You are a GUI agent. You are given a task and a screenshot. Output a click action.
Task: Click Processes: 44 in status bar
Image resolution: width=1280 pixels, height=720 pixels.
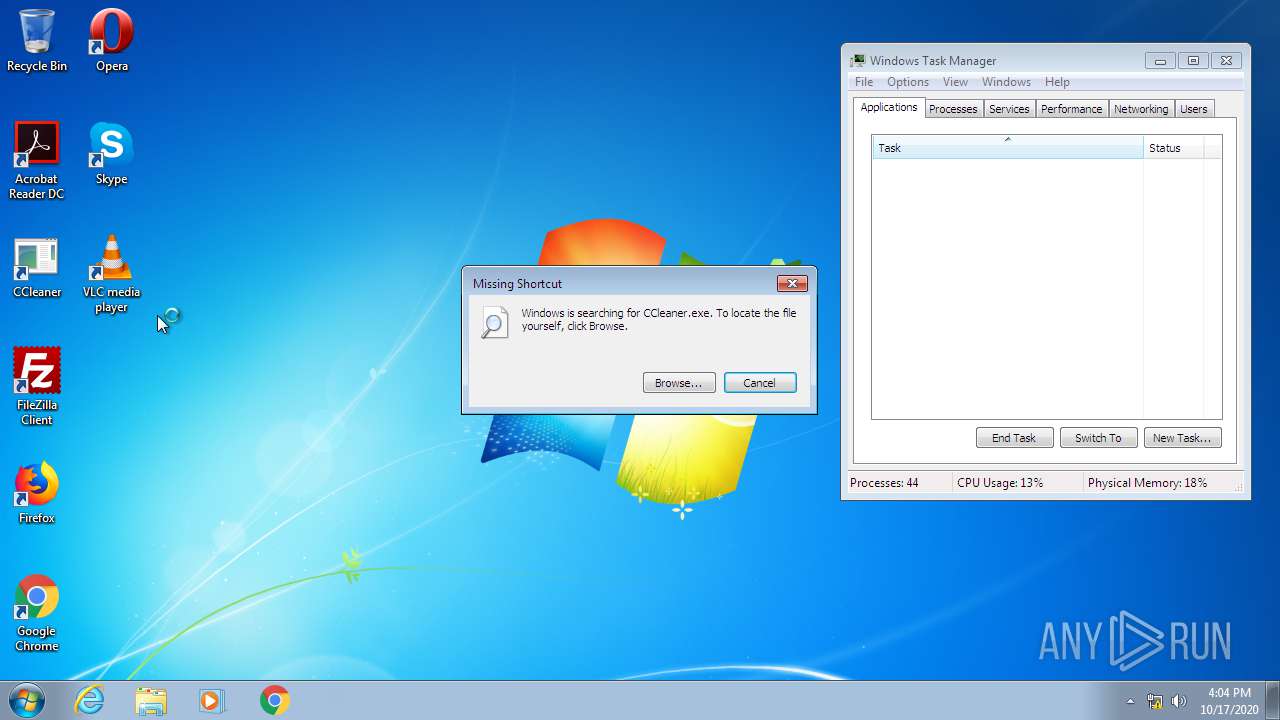pyautogui.click(x=884, y=483)
